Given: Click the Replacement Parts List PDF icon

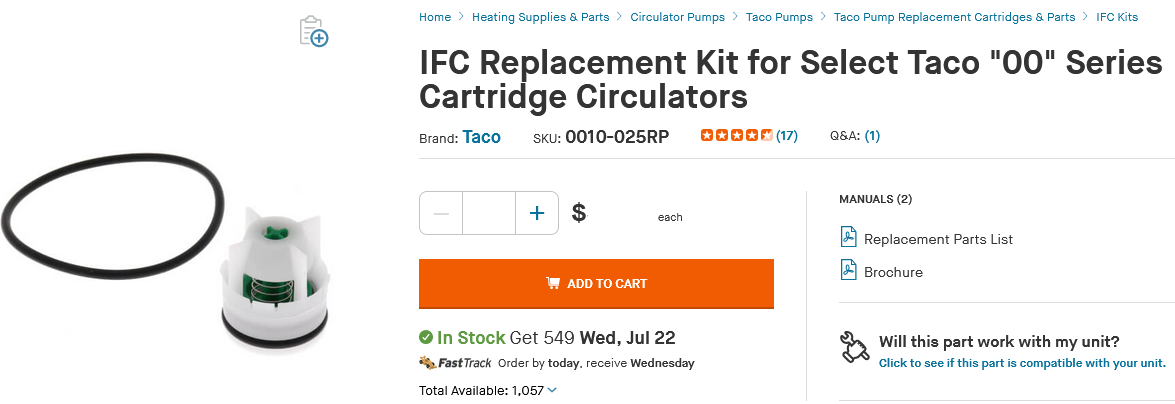Looking at the screenshot, I should (x=848, y=238).
